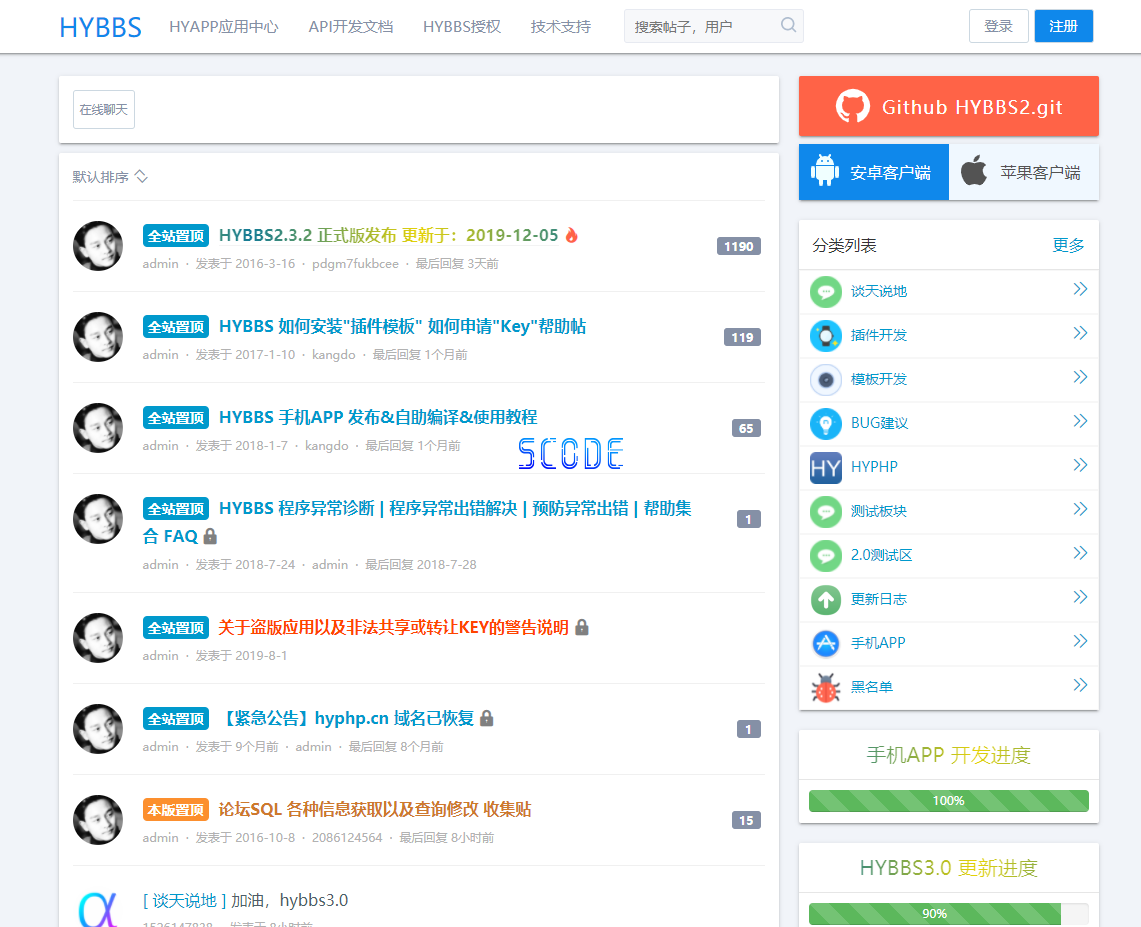Expand the 黑名单 chevron arrow

point(1080,685)
